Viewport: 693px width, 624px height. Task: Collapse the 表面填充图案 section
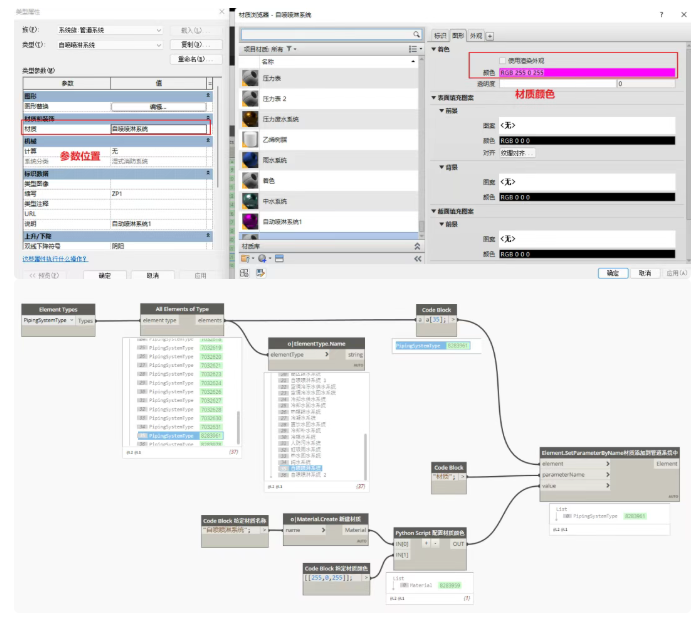point(434,98)
